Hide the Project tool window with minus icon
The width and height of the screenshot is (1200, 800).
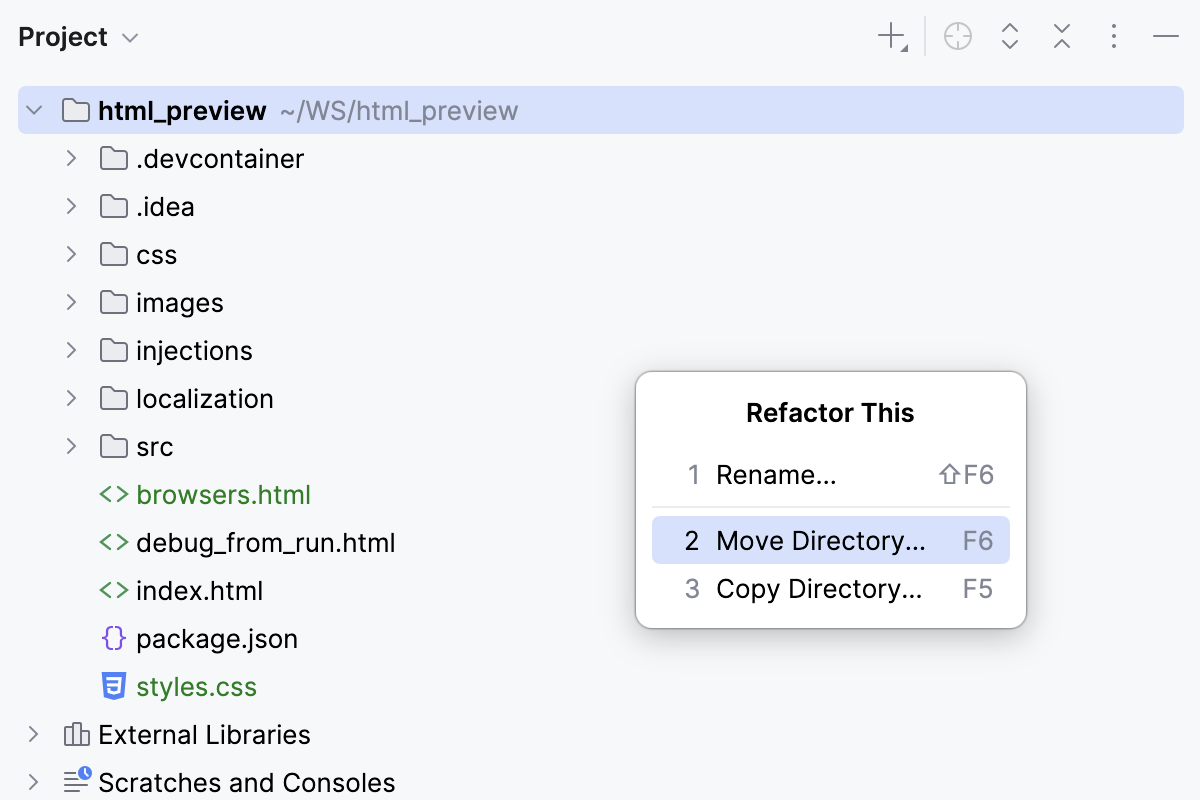pyautogui.click(x=1166, y=38)
